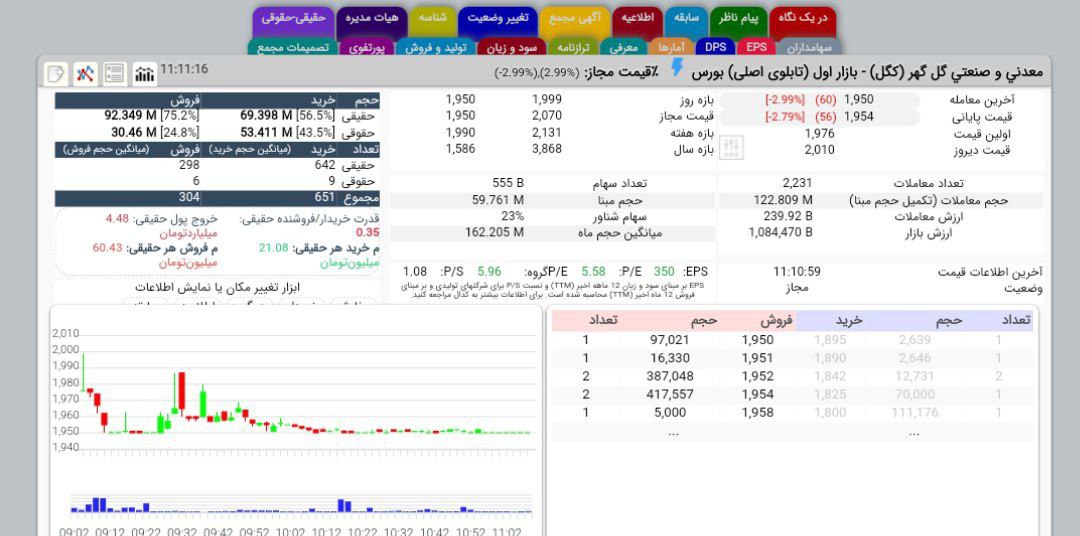Switch to the پیام ناظر tab
This screenshot has width=1080, height=536.
click(x=738, y=18)
